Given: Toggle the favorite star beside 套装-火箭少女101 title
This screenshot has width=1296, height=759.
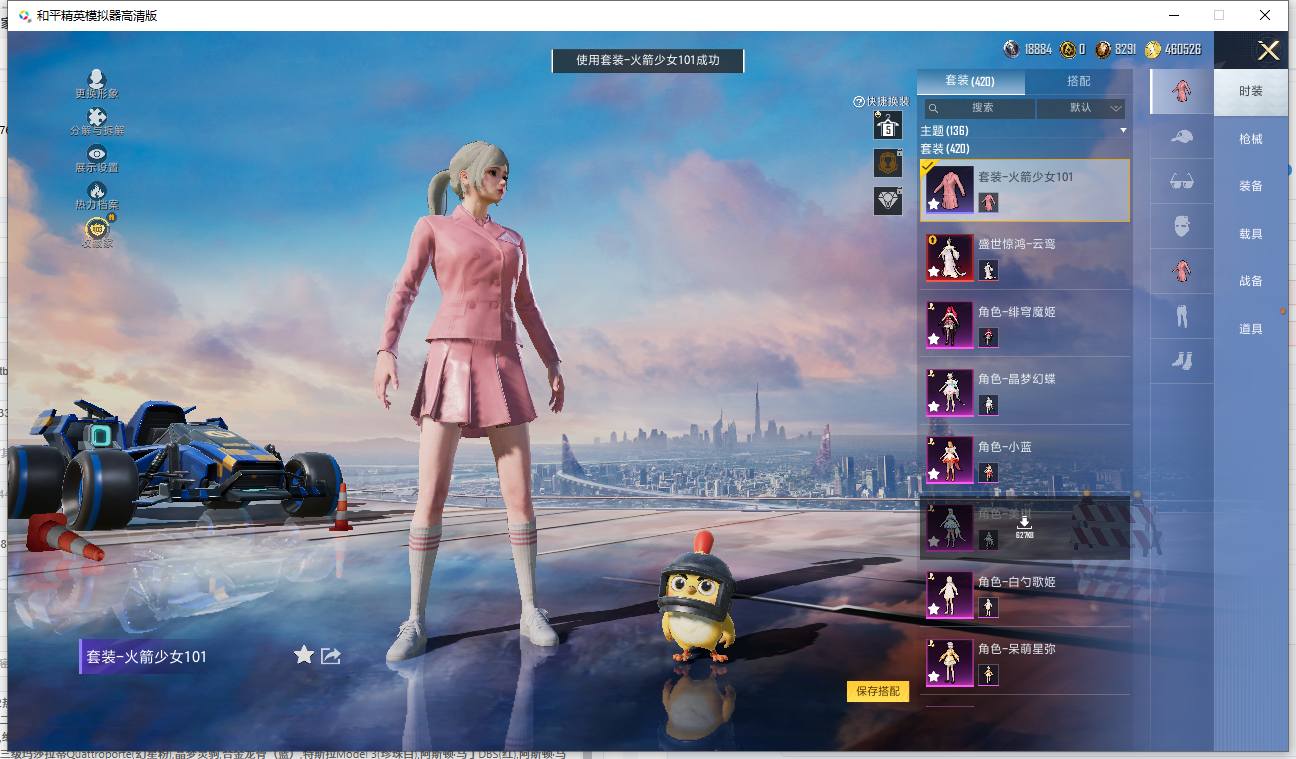Looking at the screenshot, I should pos(304,655).
